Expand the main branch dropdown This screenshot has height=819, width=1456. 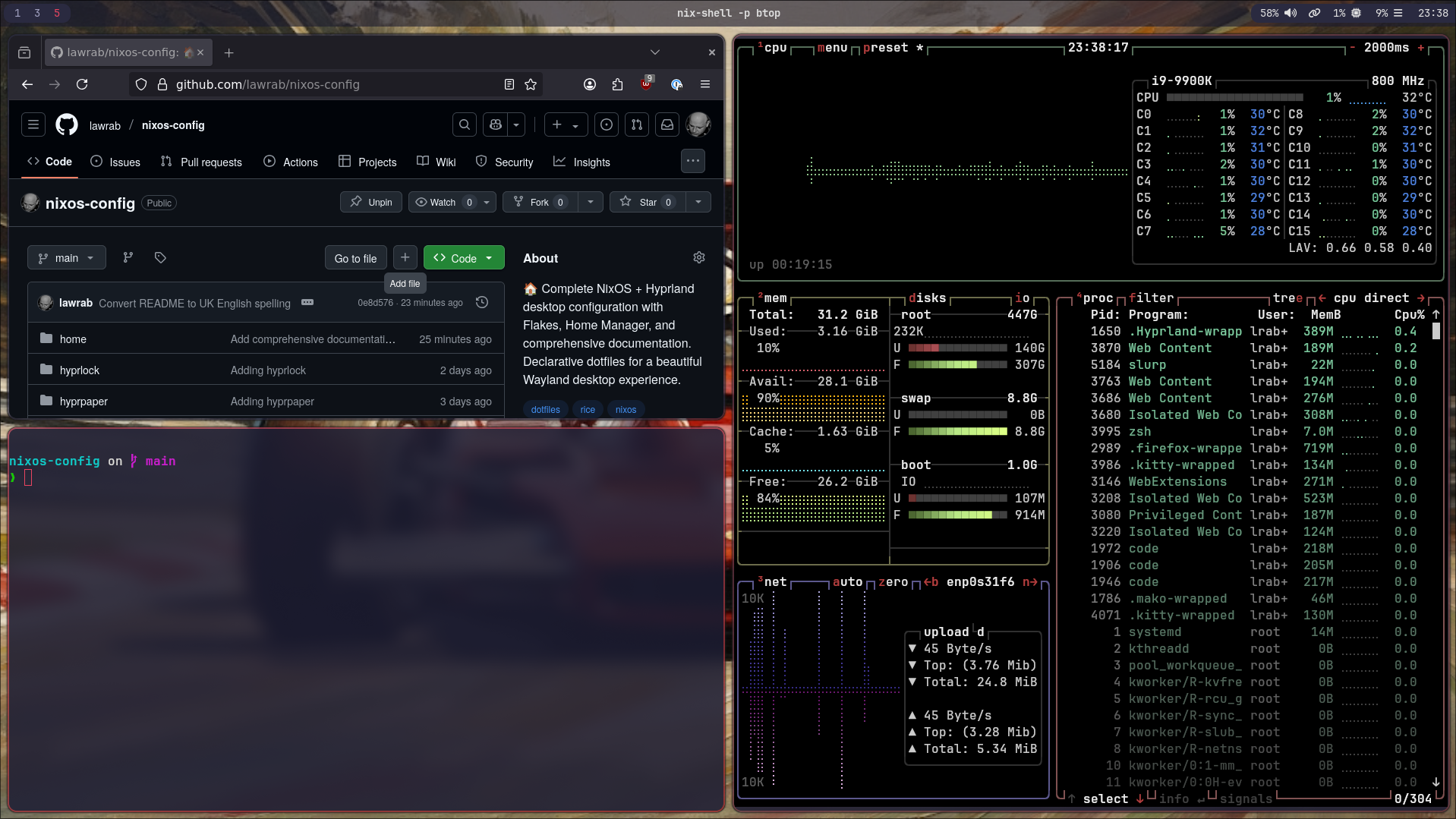(x=67, y=258)
